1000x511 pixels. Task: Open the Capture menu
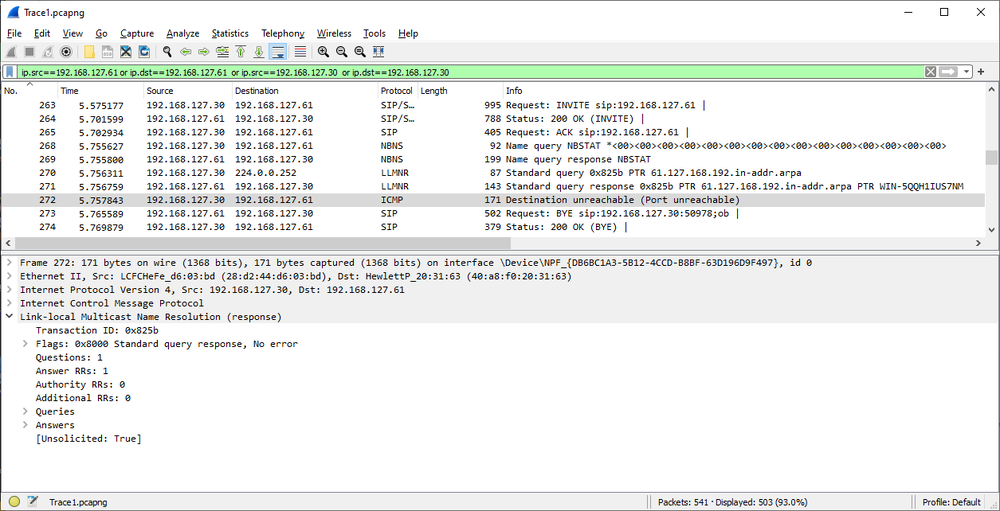[137, 33]
